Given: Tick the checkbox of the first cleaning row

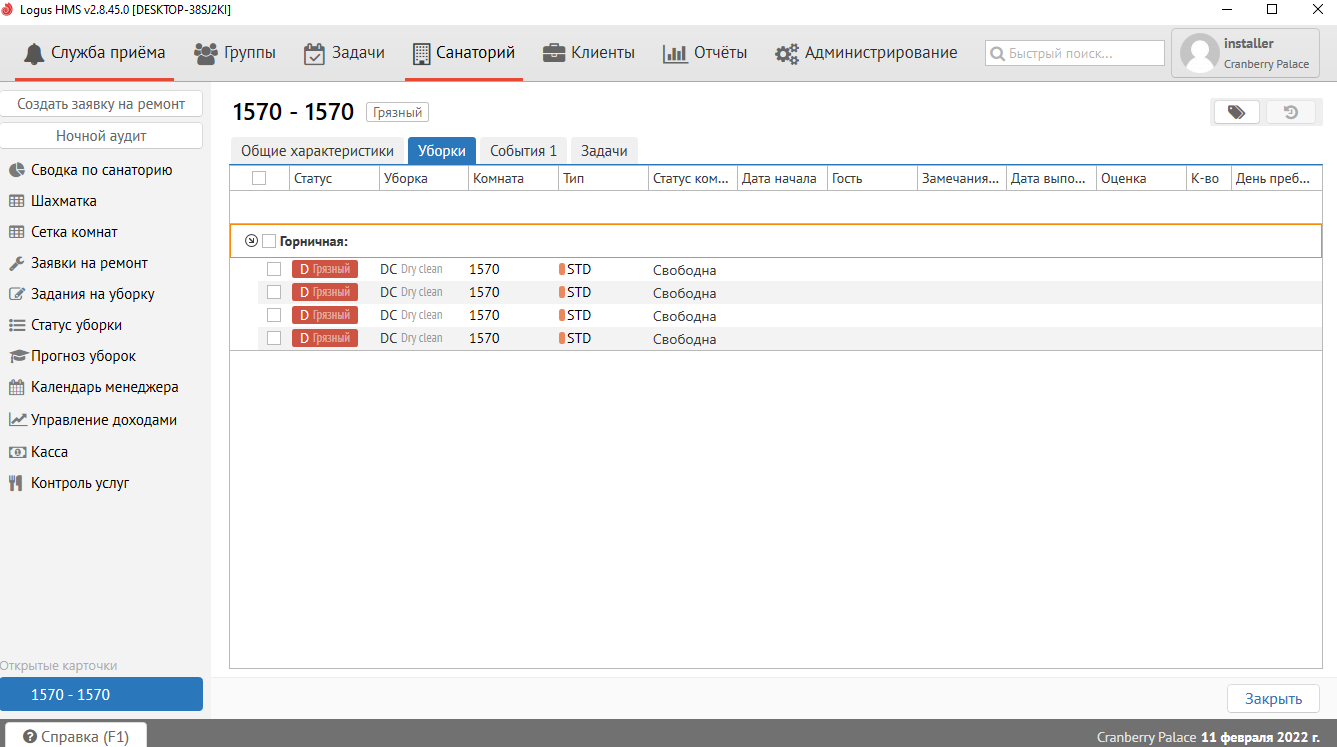Looking at the screenshot, I should 273,269.
